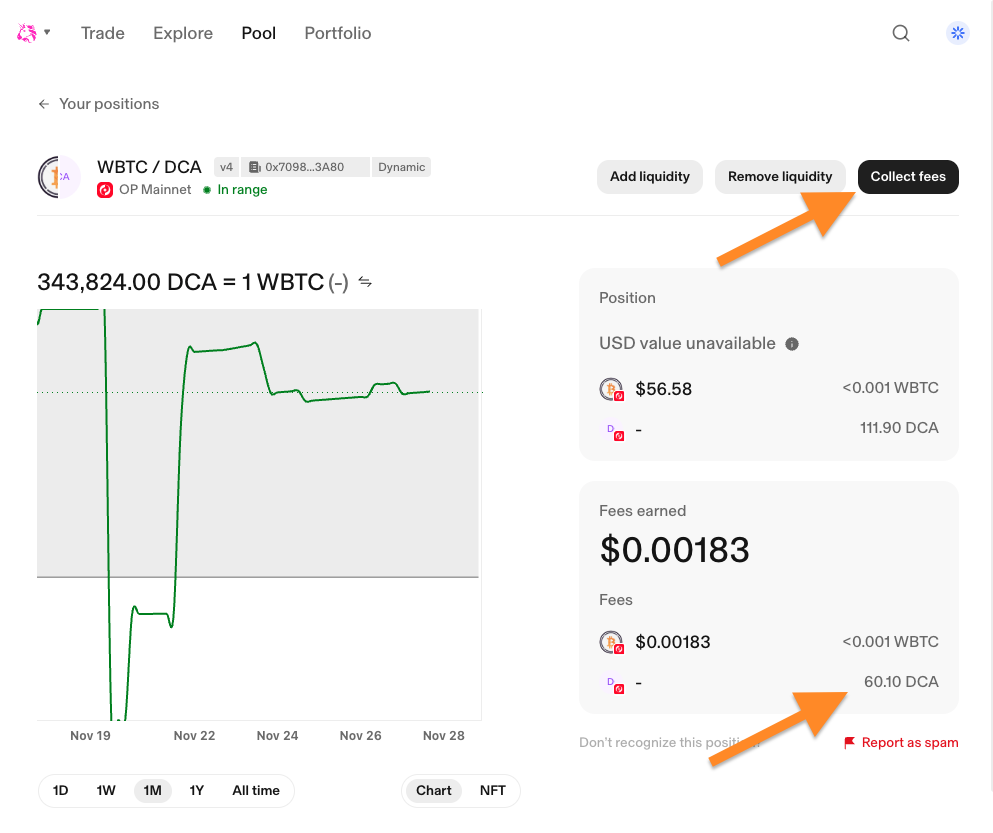Viewport: 993px width, 833px height.
Task: Select the 1D time range
Action: [x=60, y=790]
